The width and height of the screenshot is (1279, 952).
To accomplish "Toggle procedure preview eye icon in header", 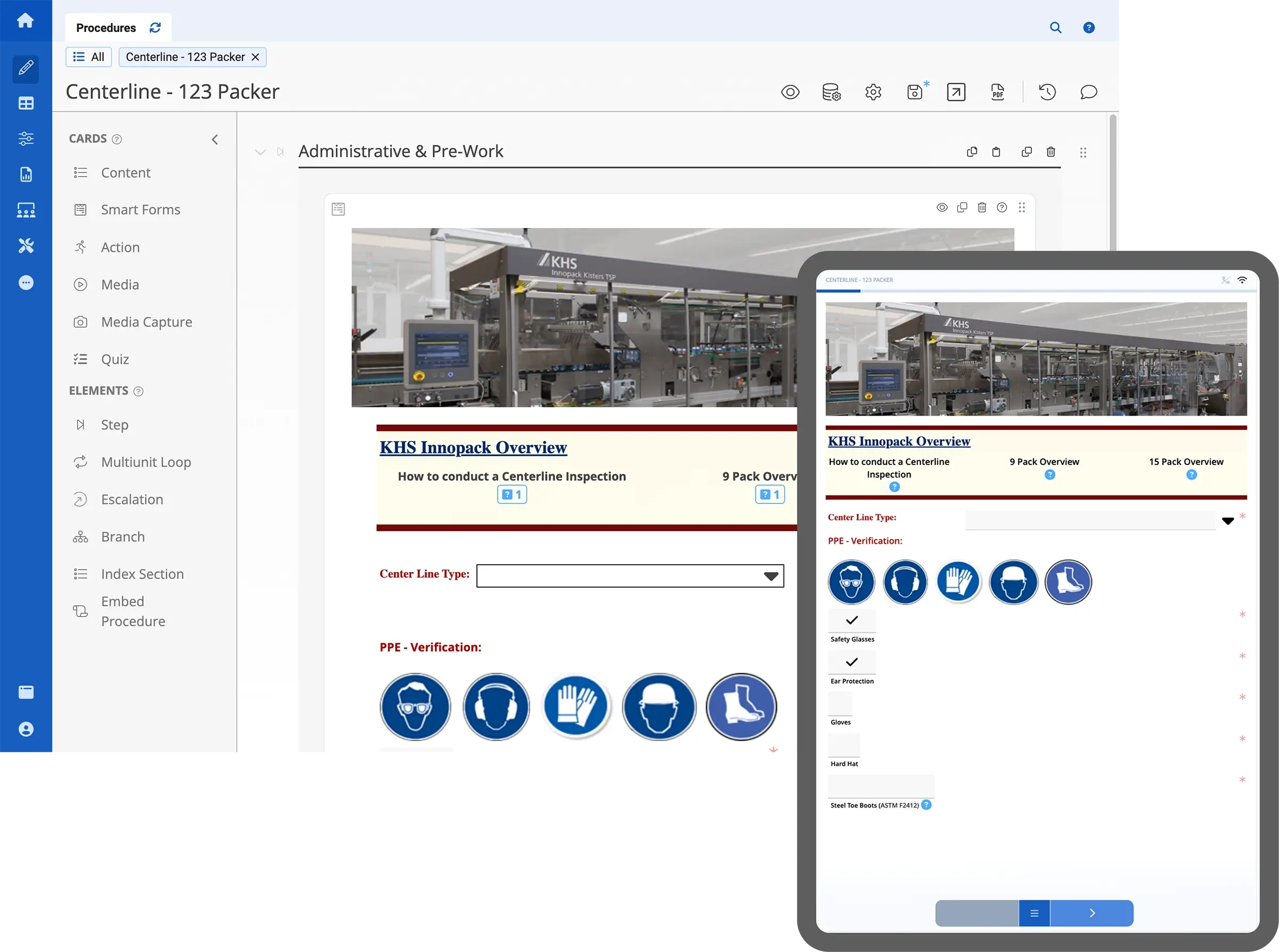I will pyautogui.click(x=790, y=92).
